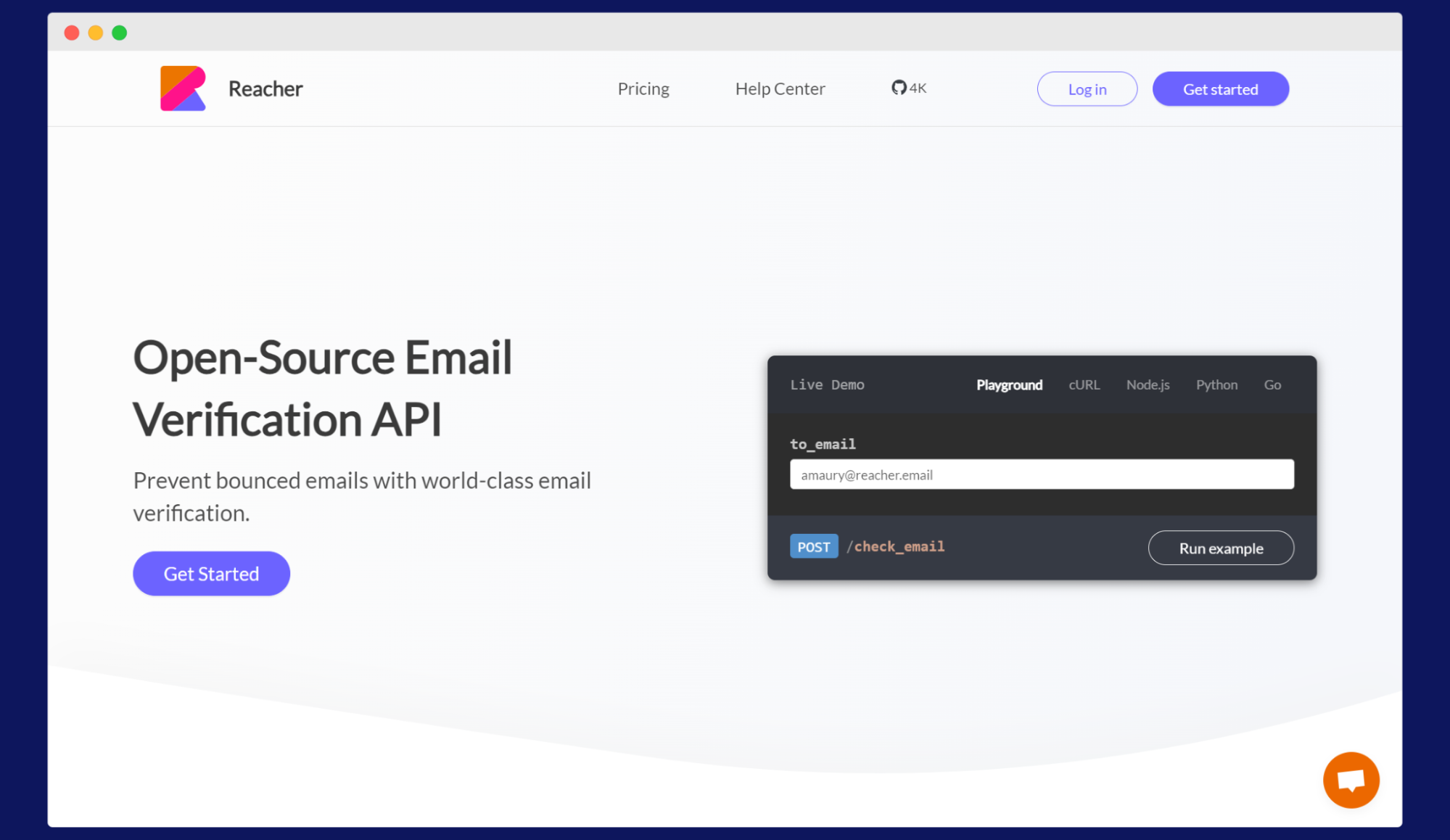
Task: Click the to_email input field
Action: tap(1042, 475)
